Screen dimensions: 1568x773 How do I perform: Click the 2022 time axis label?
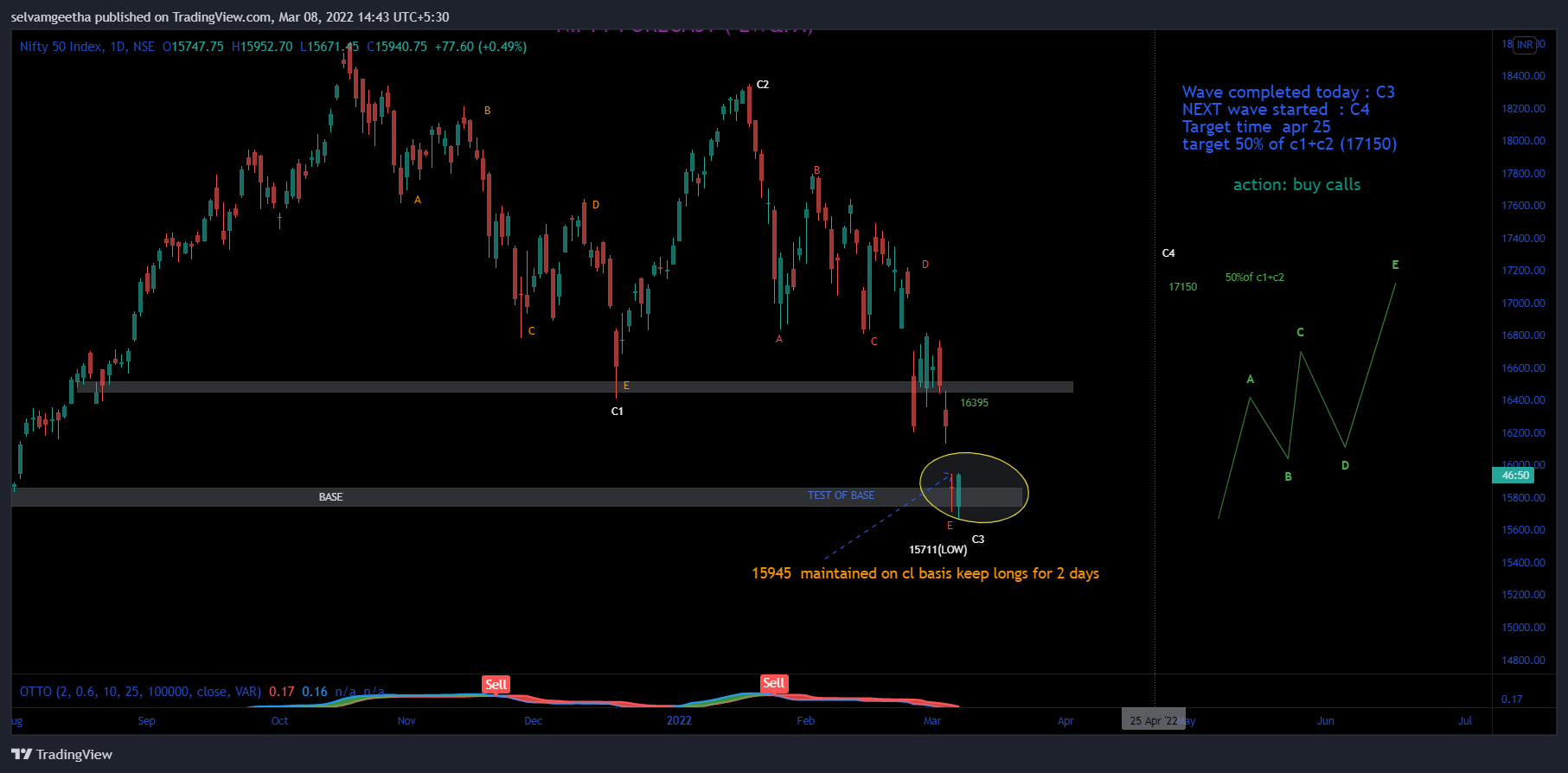coord(679,721)
